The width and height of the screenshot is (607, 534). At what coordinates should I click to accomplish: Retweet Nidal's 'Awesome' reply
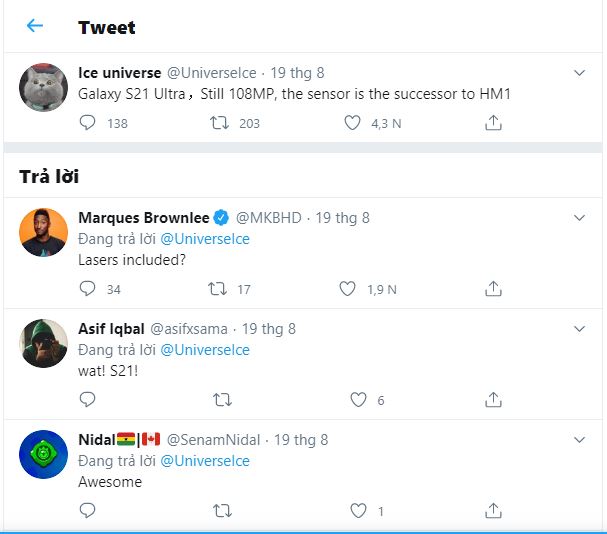click(x=222, y=511)
